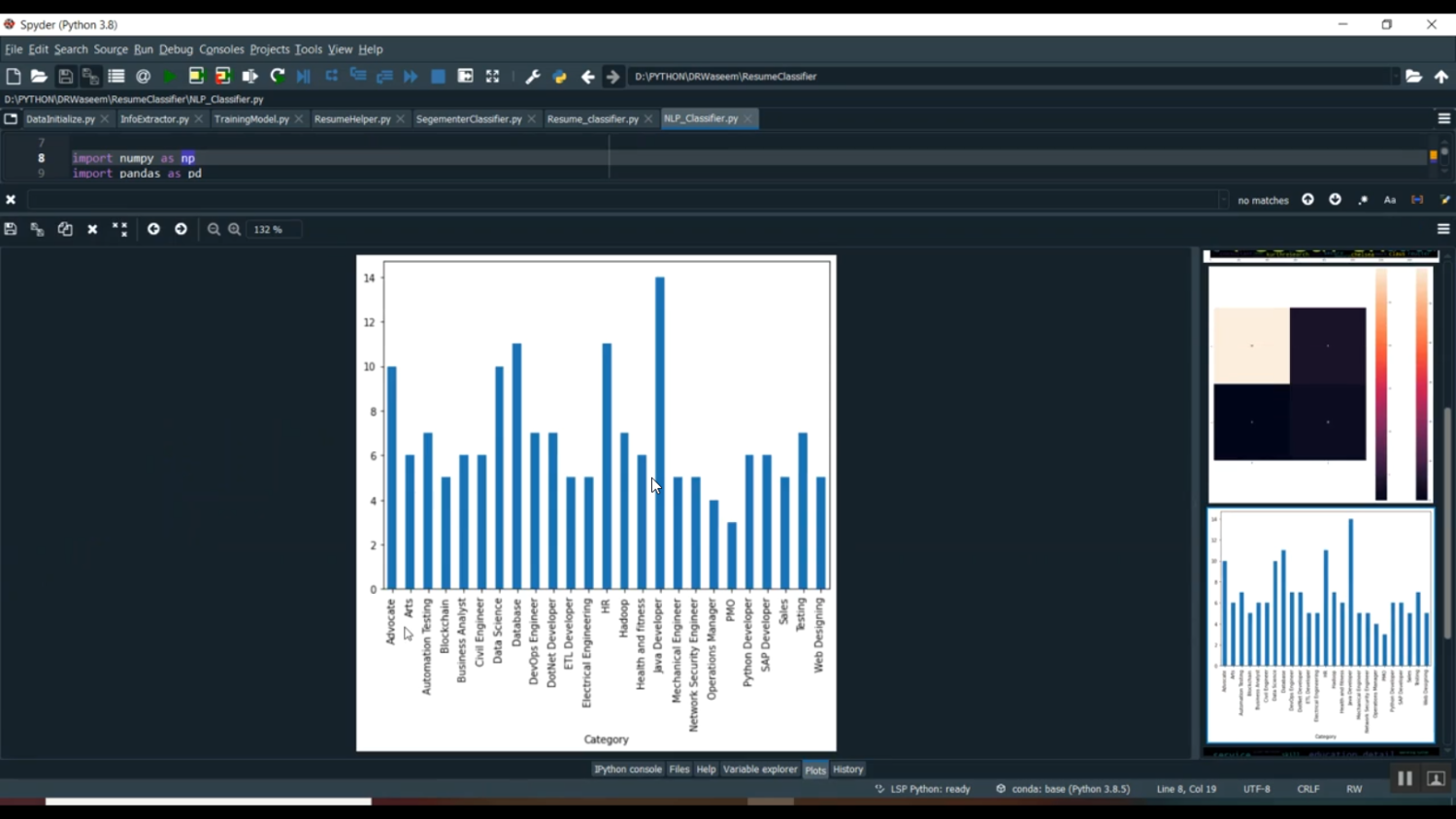
Task: Remove all plots from the pane
Action: 119,229
